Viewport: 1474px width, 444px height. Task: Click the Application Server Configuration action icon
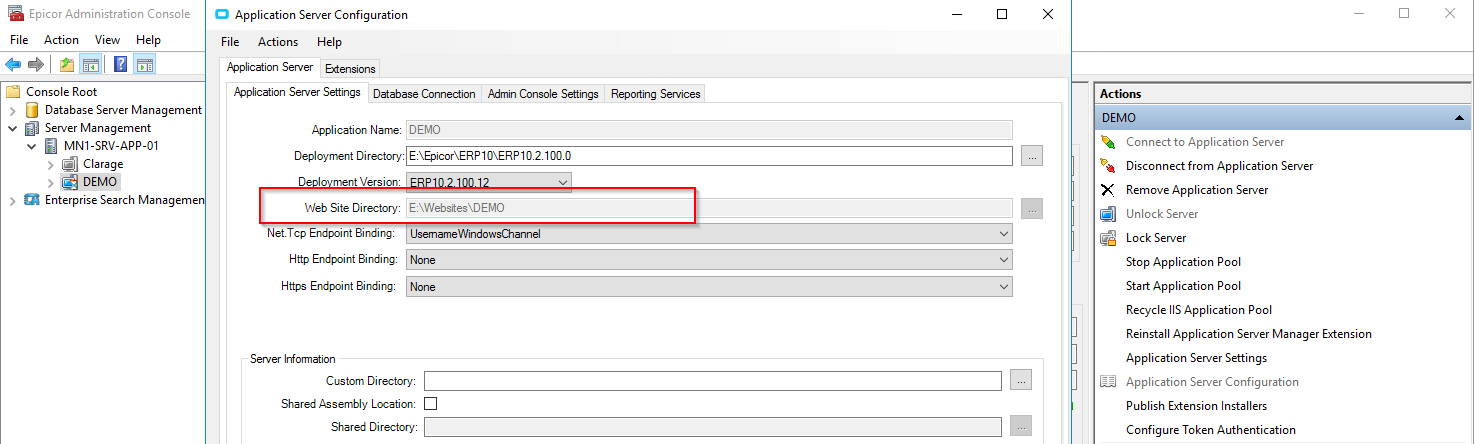coord(1108,382)
